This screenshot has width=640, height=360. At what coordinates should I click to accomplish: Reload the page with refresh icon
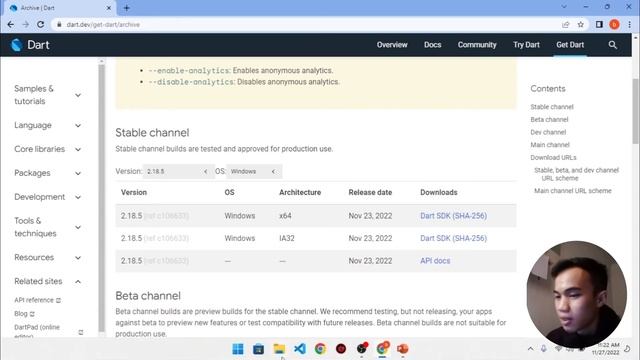(x=40, y=24)
